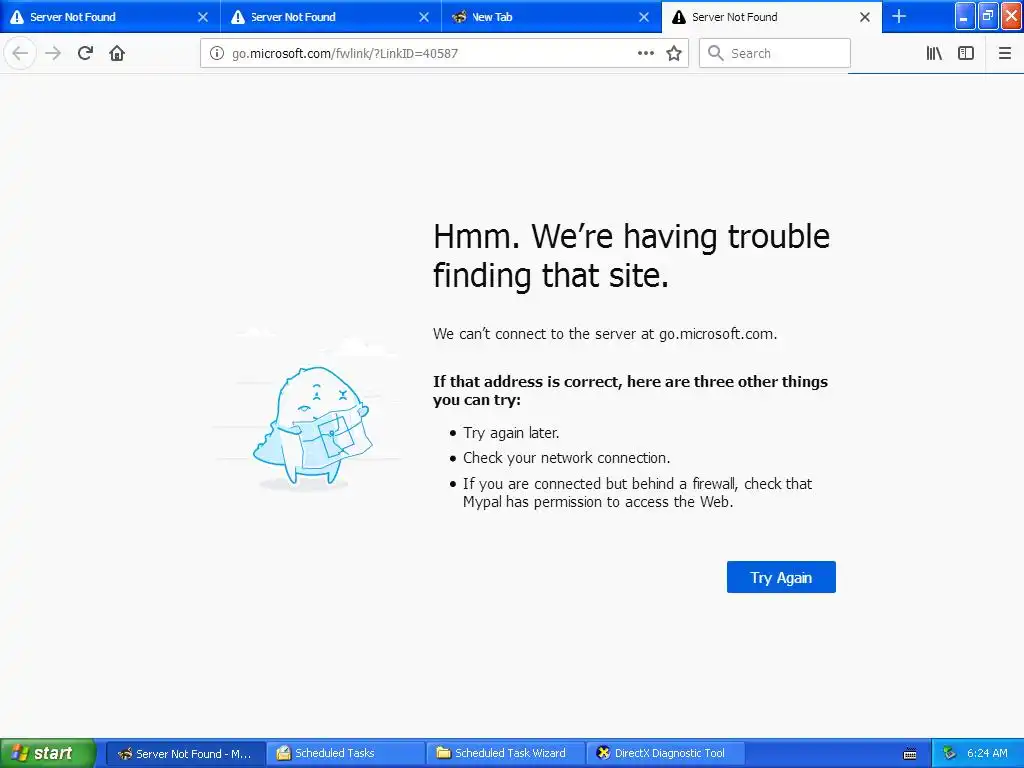The width and height of the screenshot is (1024, 768).
Task: Open the Library icon
Action: pyautogui.click(x=934, y=54)
